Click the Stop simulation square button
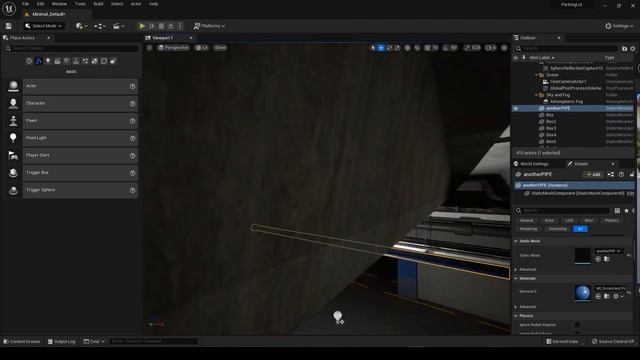 coord(161,26)
